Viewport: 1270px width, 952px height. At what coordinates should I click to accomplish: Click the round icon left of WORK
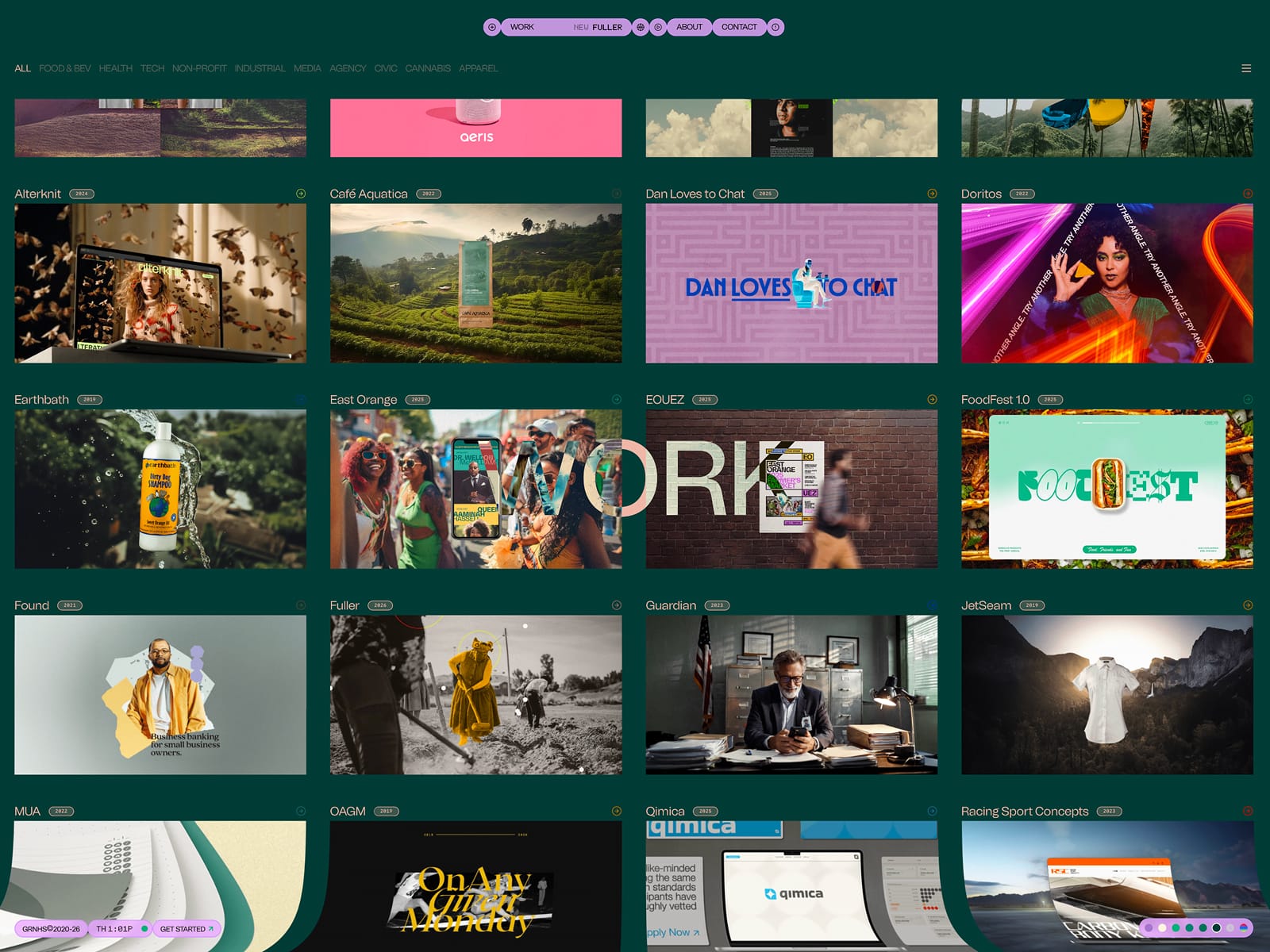tap(492, 27)
